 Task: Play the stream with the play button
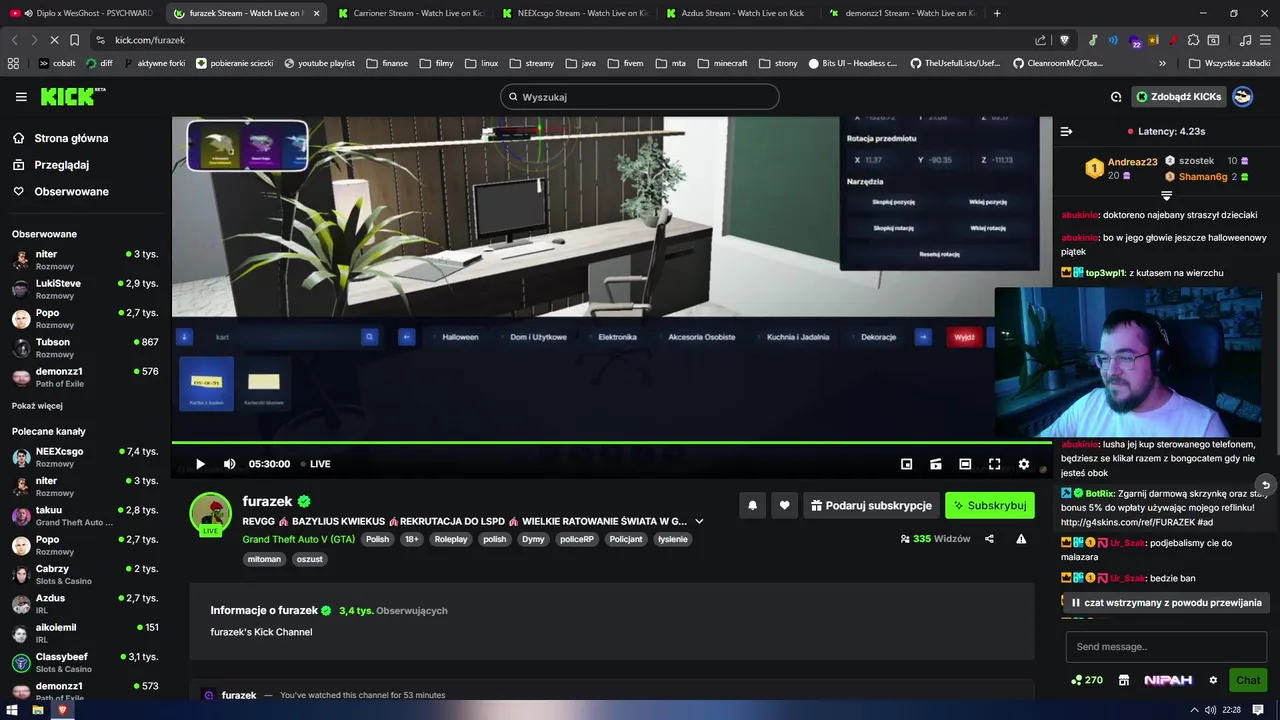200,464
